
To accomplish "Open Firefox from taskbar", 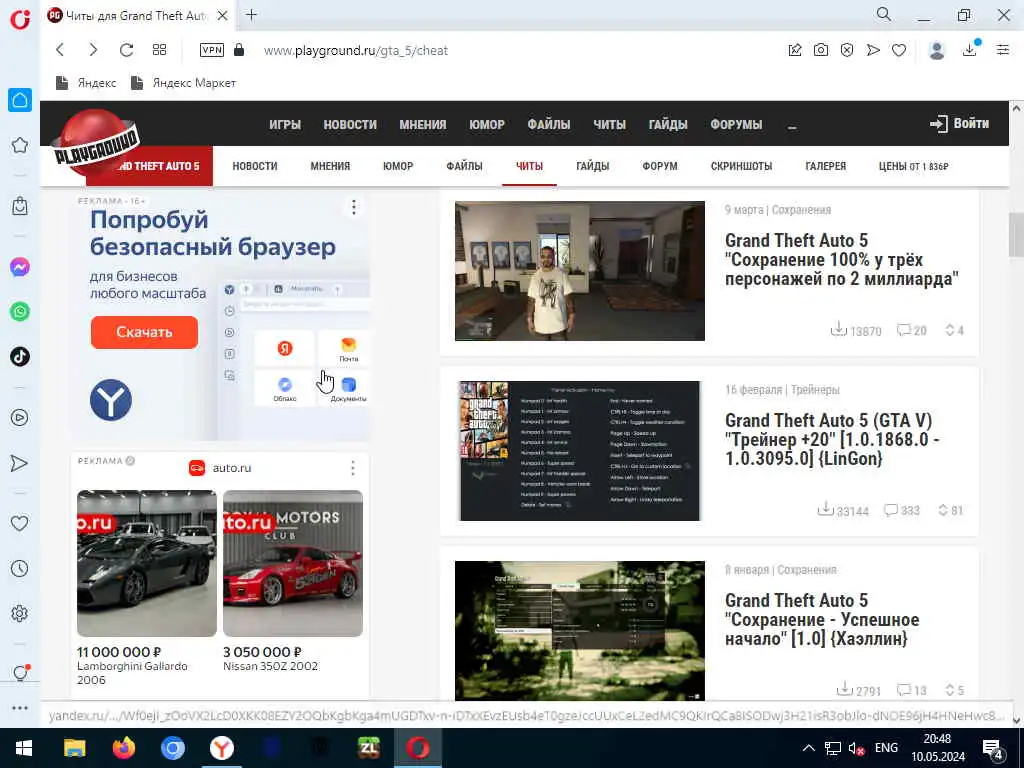I will 123,748.
